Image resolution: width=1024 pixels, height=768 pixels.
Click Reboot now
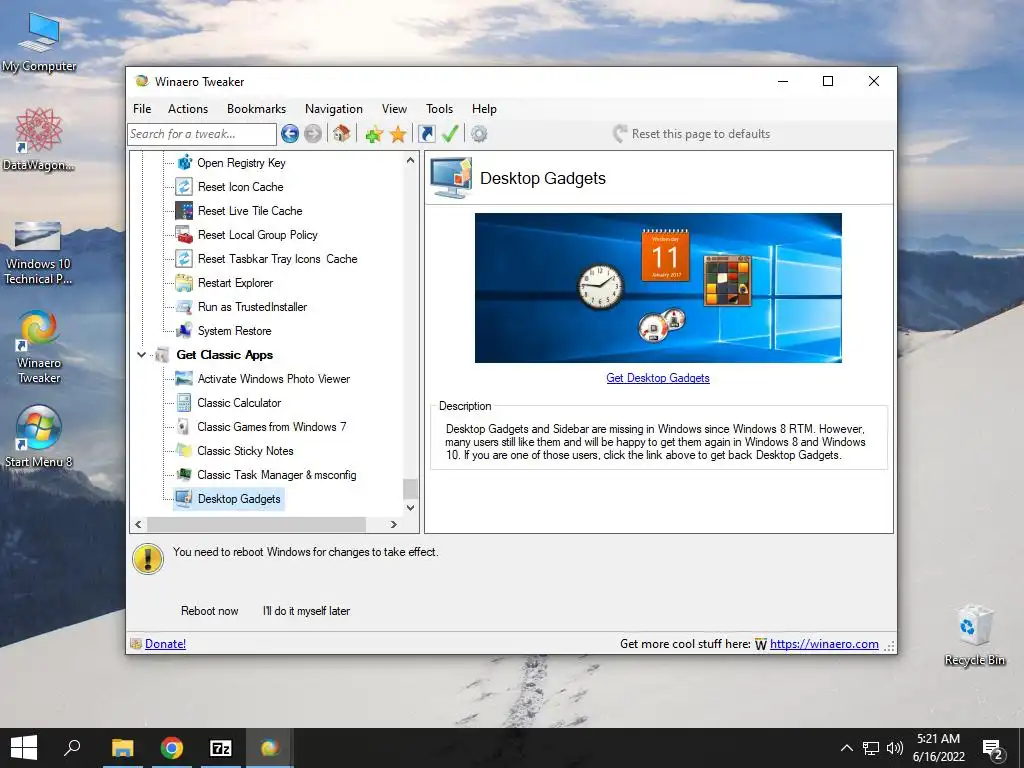point(210,611)
